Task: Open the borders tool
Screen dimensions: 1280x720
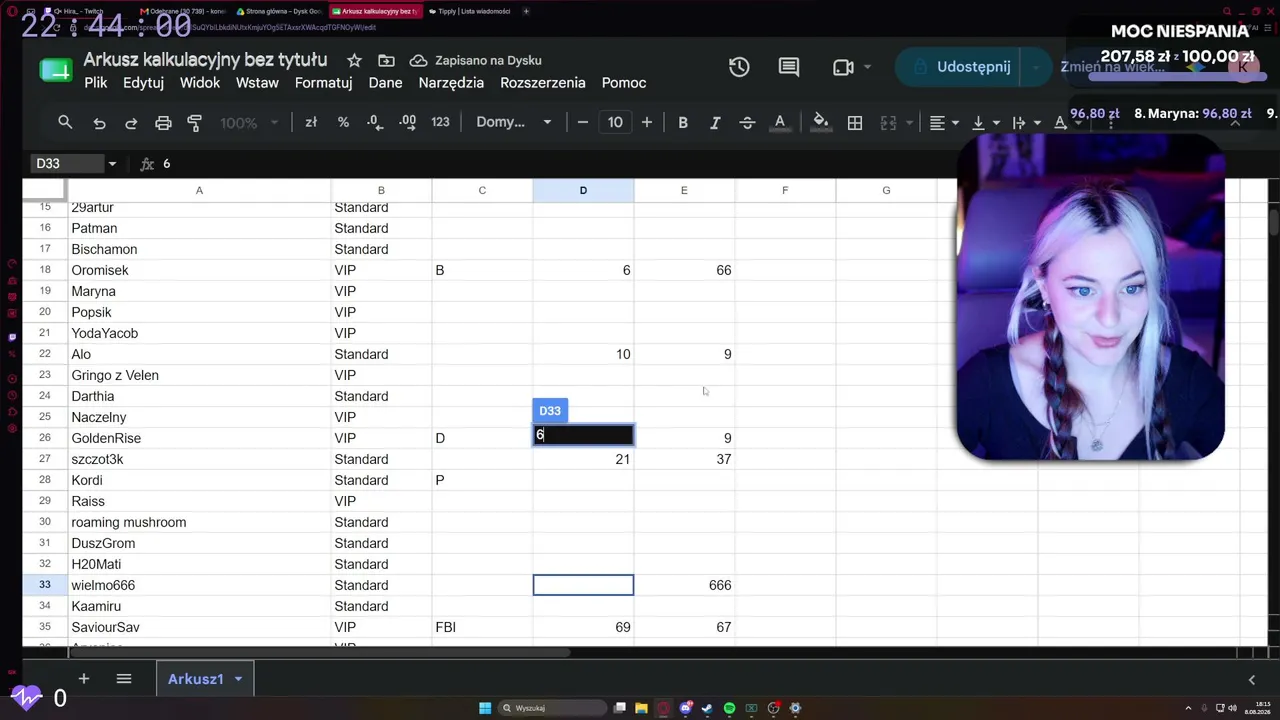Action: click(x=855, y=122)
